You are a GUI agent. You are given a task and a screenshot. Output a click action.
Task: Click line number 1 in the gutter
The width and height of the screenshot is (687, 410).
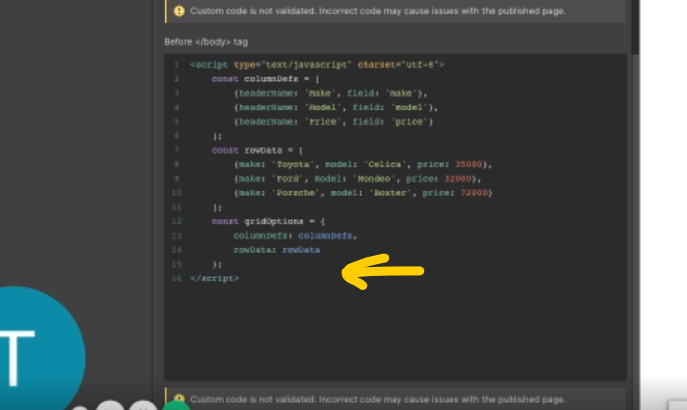[176, 65]
